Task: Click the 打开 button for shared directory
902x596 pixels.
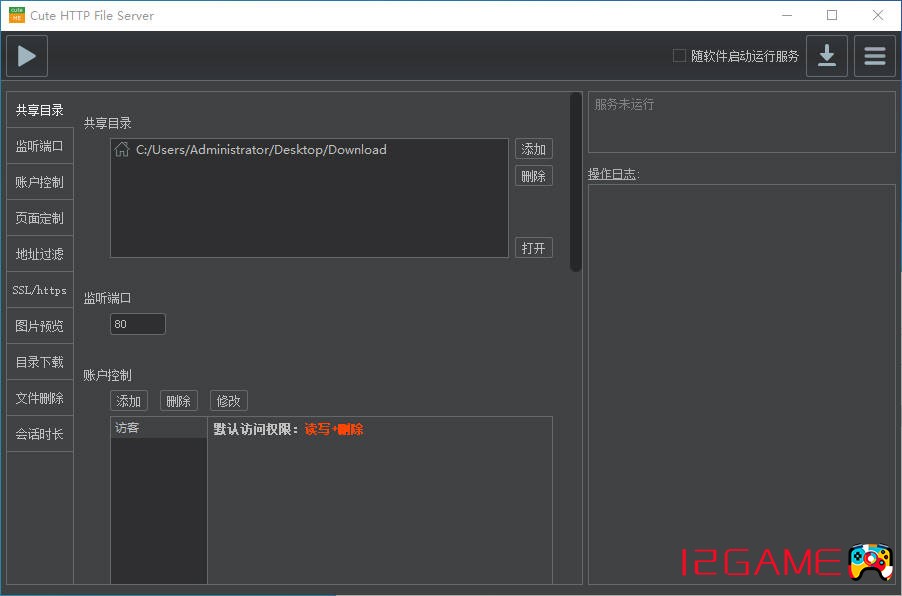Action: (x=533, y=247)
